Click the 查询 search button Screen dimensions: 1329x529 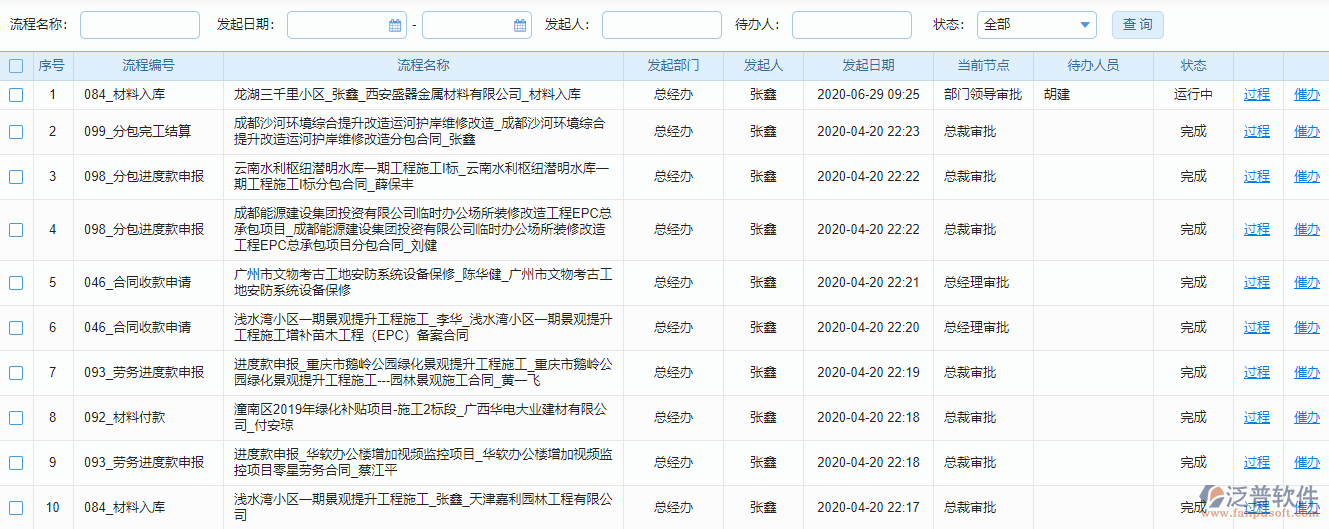[1137, 25]
